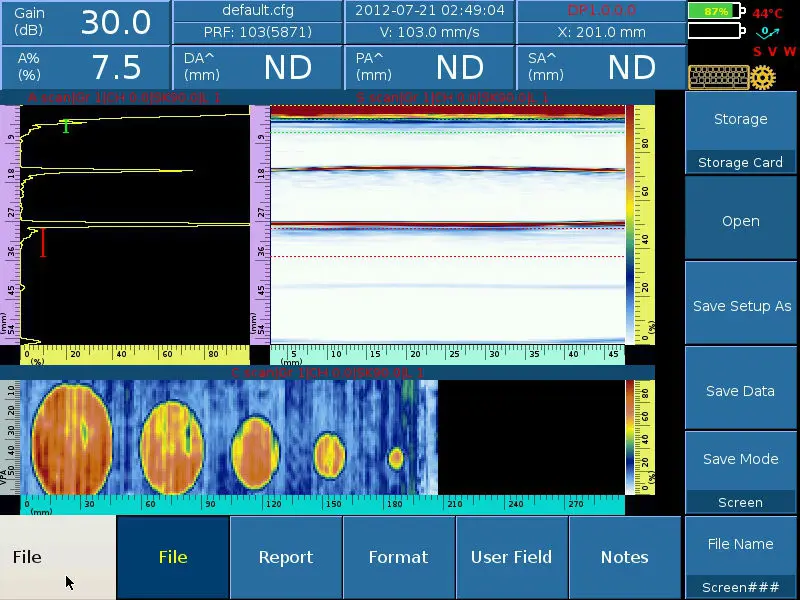
Task: Select the W status indicator
Action: tap(789, 50)
